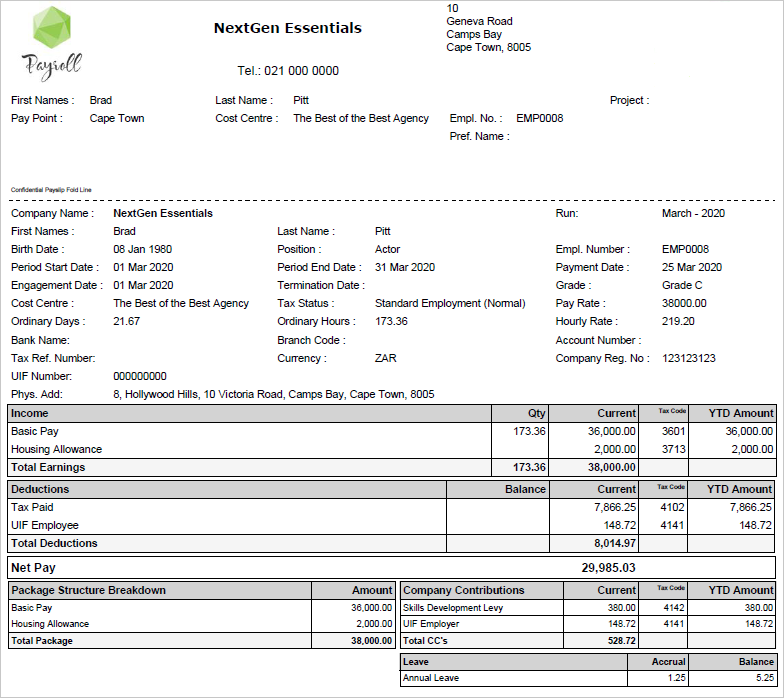The width and height of the screenshot is (784, 698).
Task: Click the Total Package amount 38,000.00
Action: [372, 640]
